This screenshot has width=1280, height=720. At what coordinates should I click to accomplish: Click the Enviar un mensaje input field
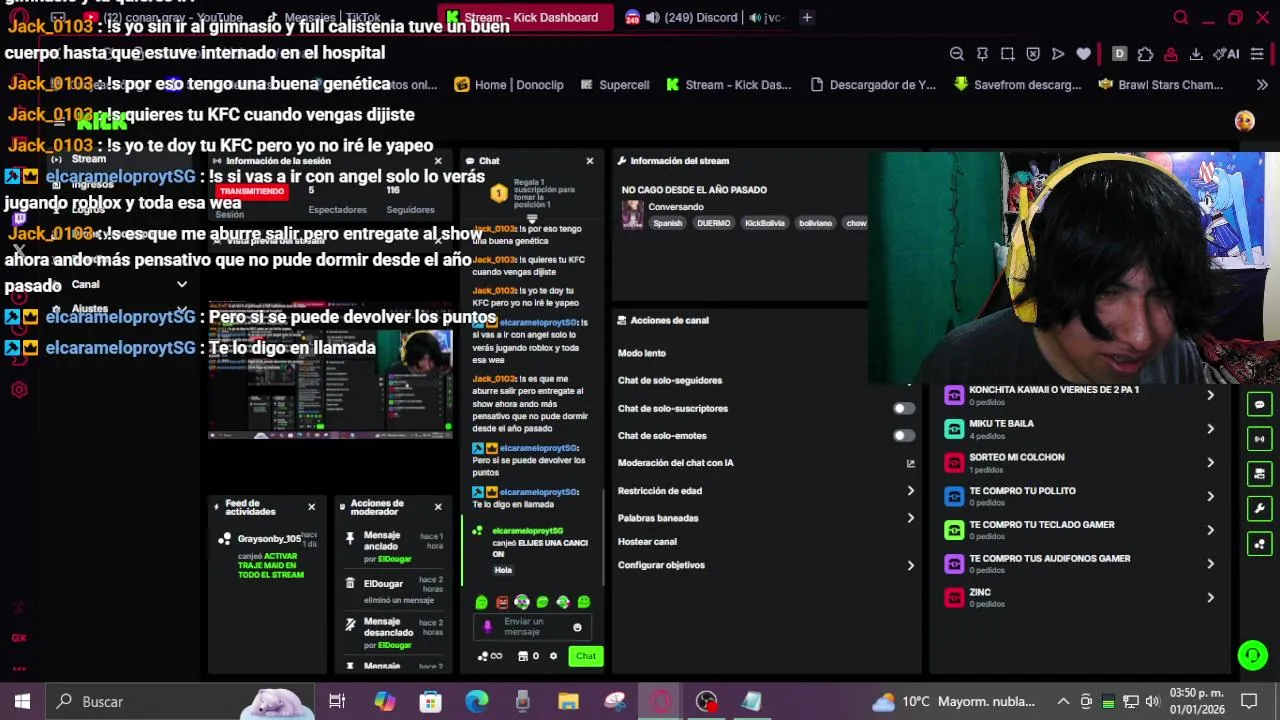530,627
